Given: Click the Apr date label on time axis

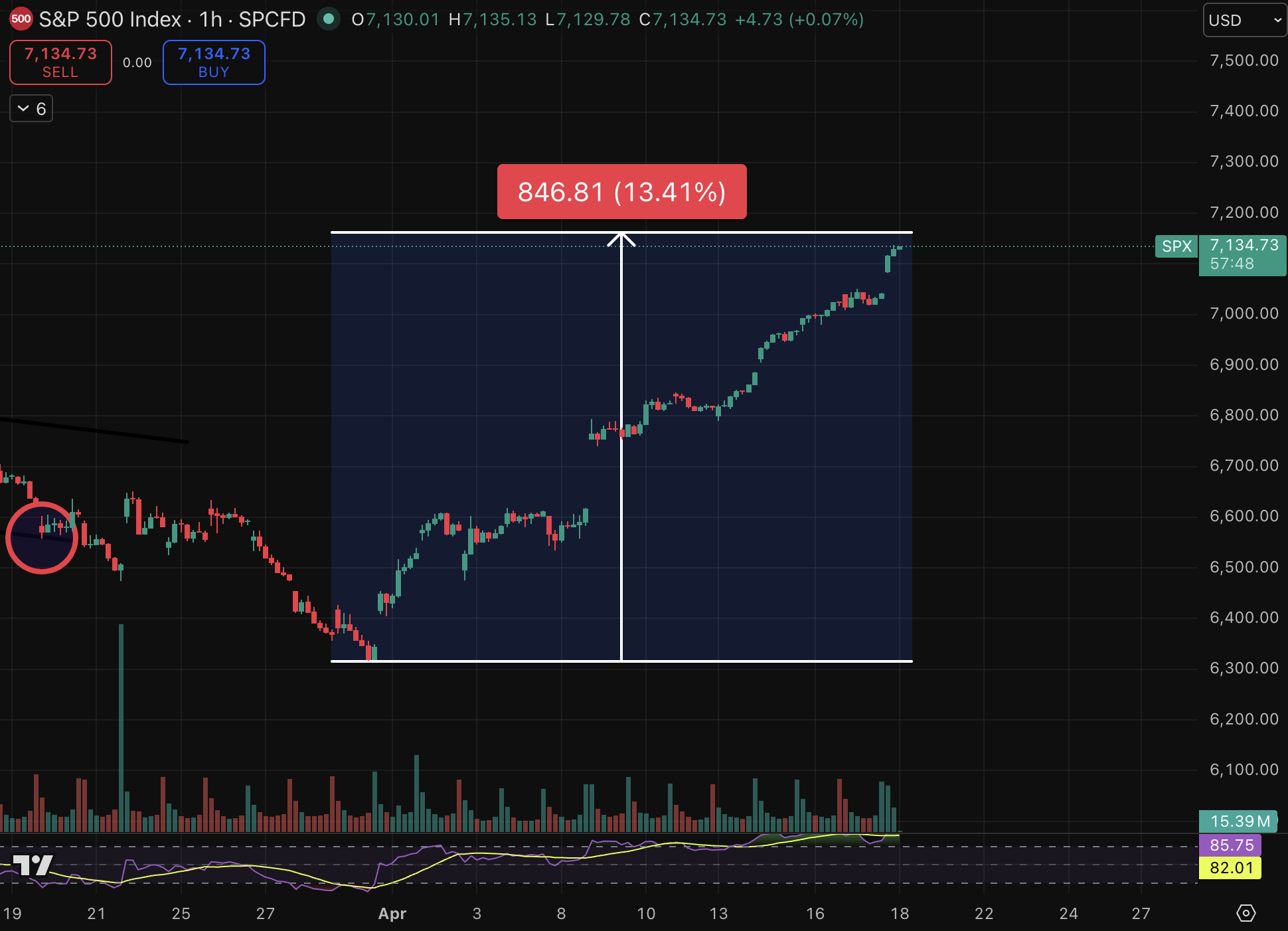Looking at the screenshot, I should [x=392, y=914].
